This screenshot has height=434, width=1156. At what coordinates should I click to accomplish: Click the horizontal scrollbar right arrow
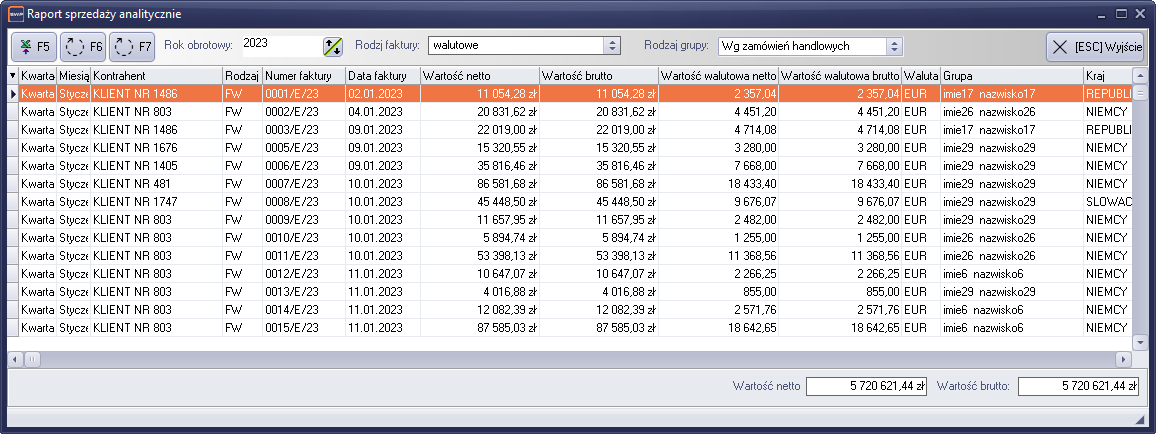pyautogui.click(x=1123, y=358)
